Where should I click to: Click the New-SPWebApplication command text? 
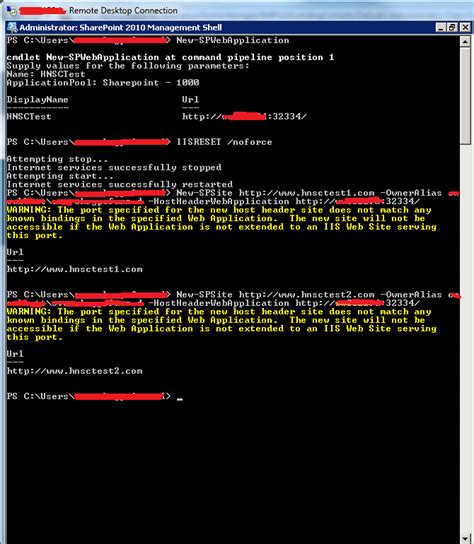pos(232,40)
